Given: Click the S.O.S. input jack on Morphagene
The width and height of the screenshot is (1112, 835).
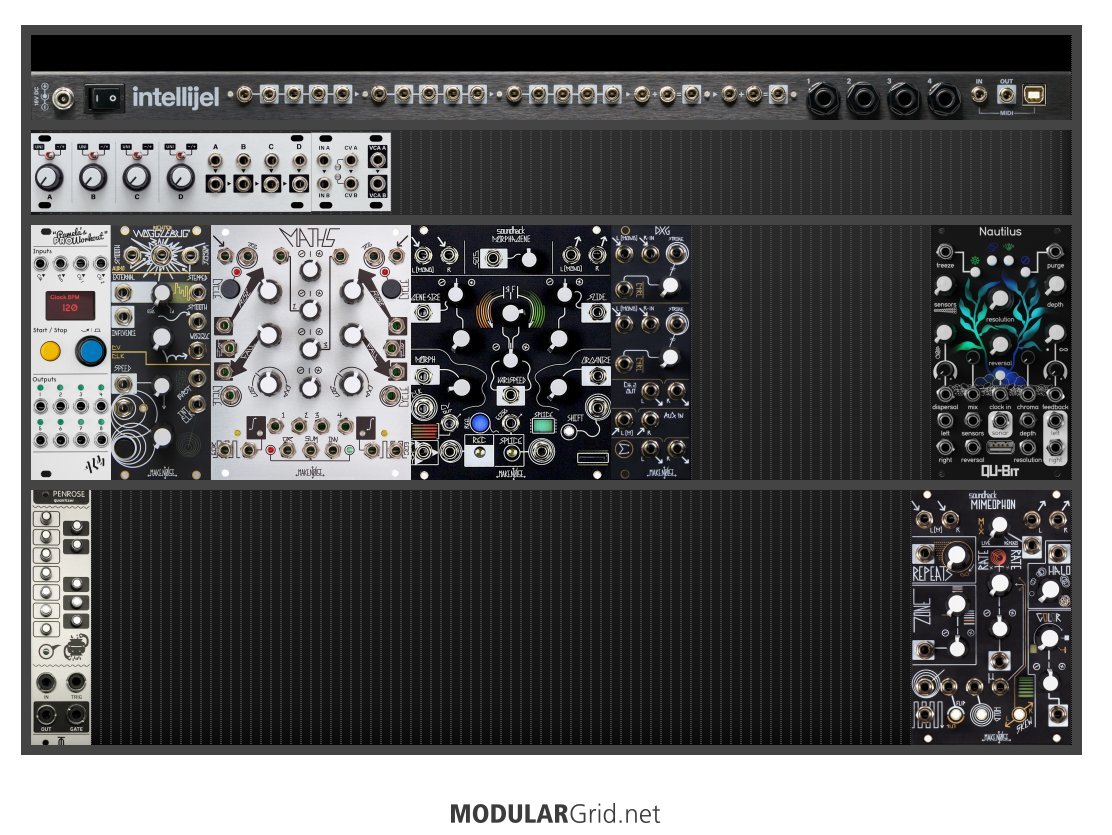Looking at the screenshot, I should click(492, 258).
